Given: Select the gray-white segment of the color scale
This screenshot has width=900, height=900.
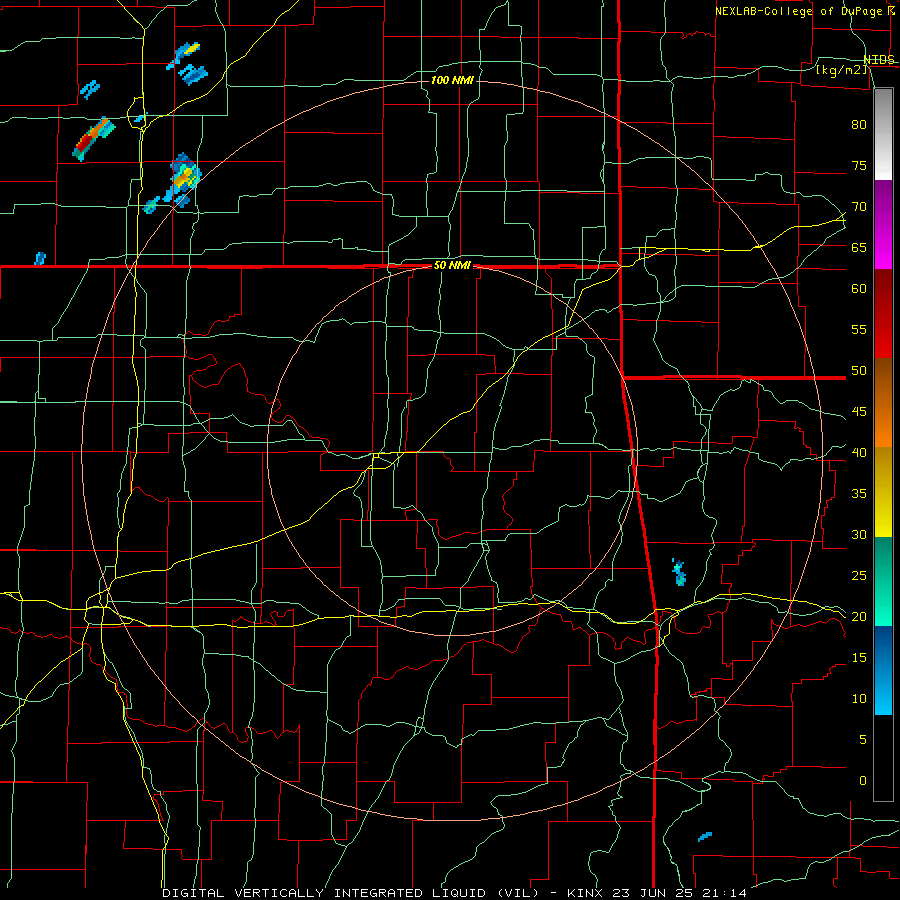Looking at the screenshot, I should coord(883,134).
